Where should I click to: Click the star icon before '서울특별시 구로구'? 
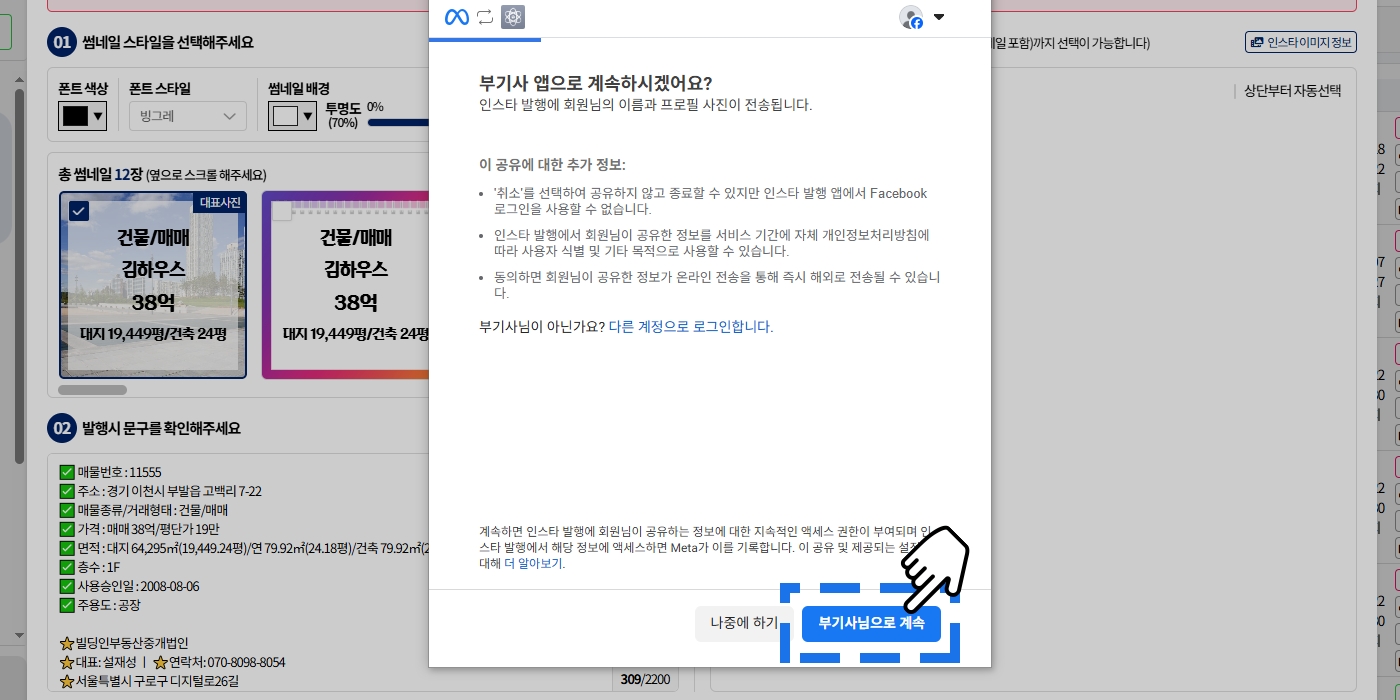67,681
